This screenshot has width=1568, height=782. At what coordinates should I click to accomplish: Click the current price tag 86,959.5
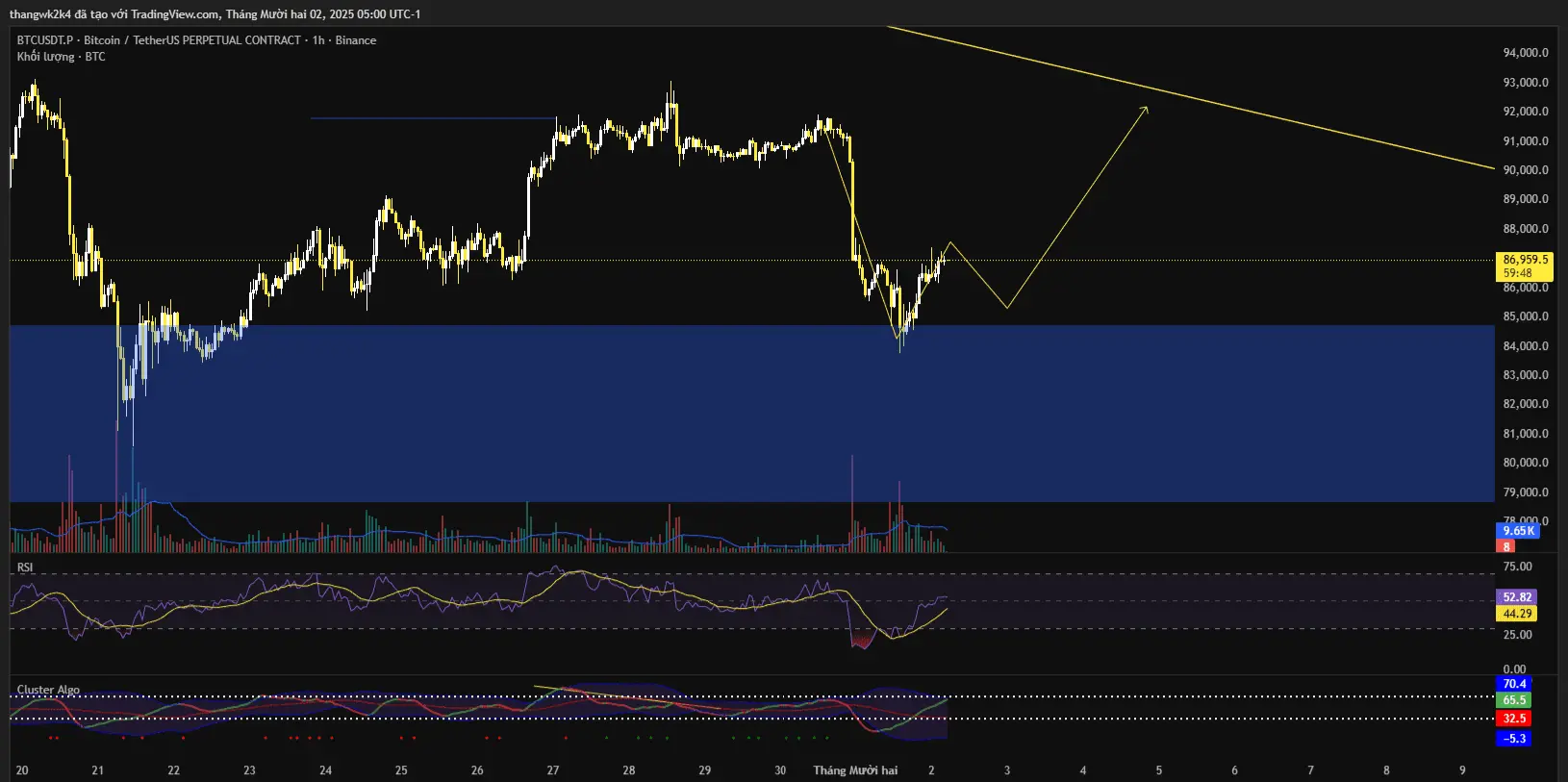1526,260
